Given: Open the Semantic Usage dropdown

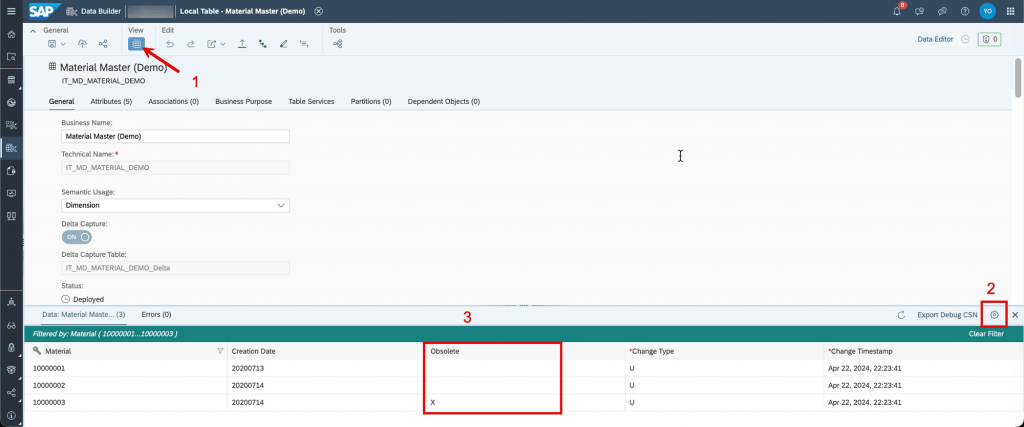Looking at the screenshot, I should click(175, 205).
